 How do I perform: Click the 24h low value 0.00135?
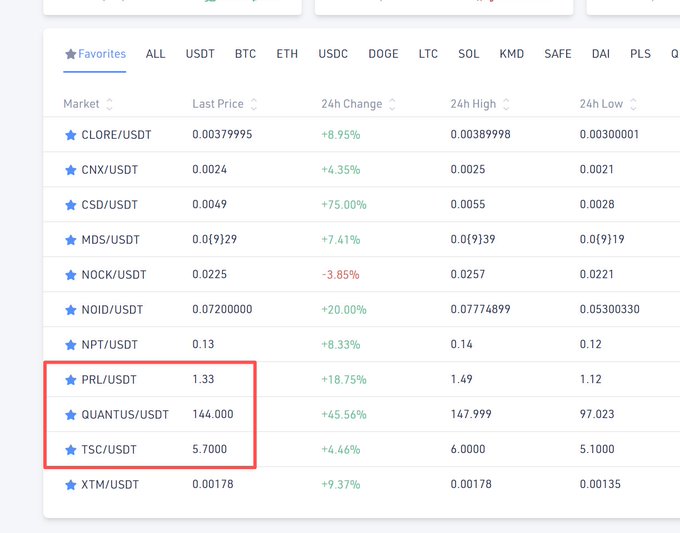pyautogui.click(x=600, y=484)
